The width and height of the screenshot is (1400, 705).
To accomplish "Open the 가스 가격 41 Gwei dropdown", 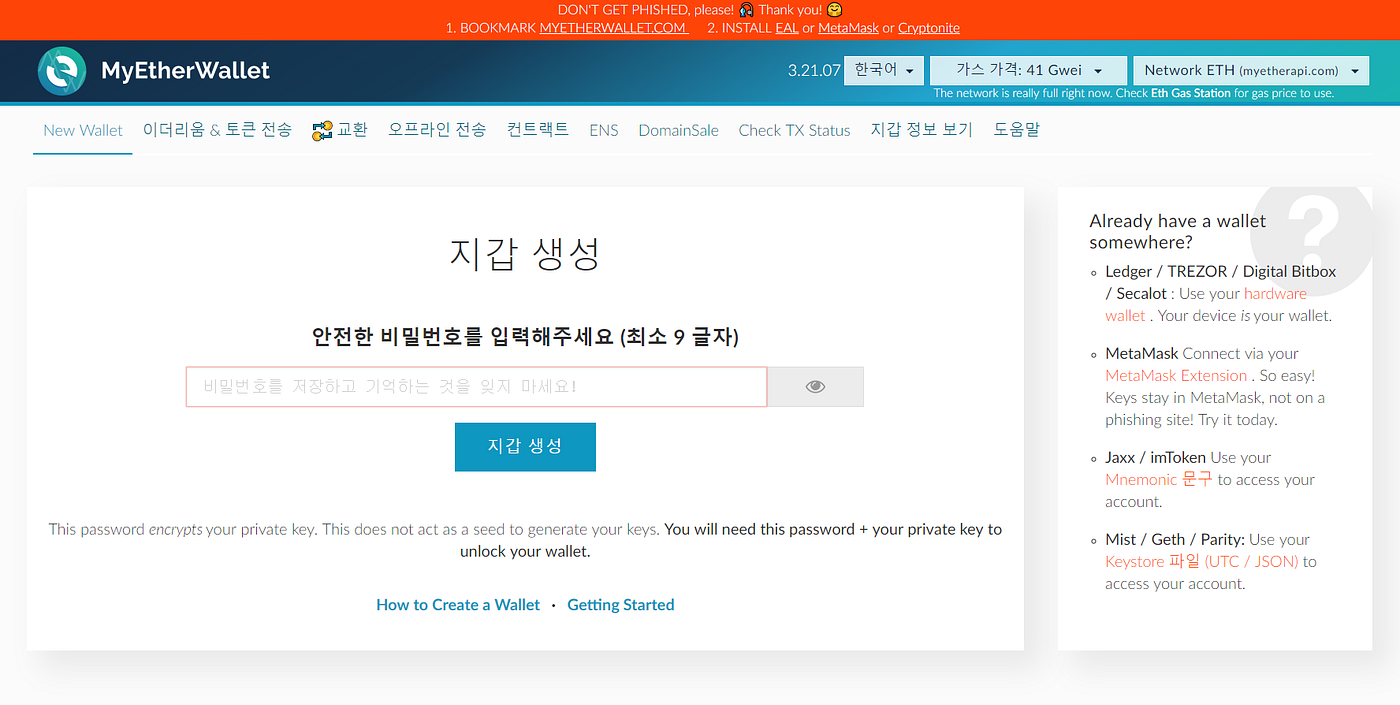I will tap(1028, 70).
